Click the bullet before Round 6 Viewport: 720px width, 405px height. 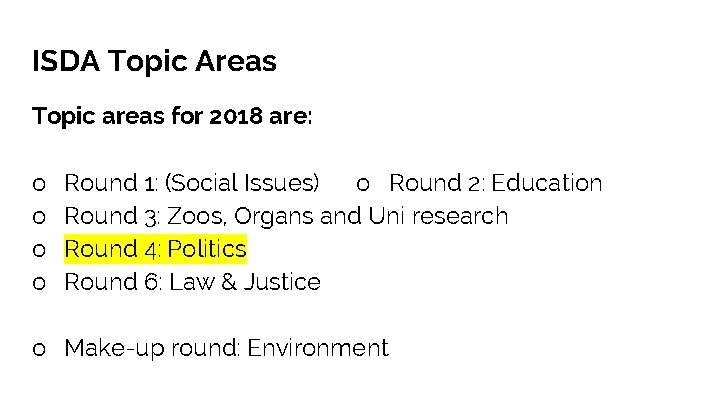(x=39, y=283)
